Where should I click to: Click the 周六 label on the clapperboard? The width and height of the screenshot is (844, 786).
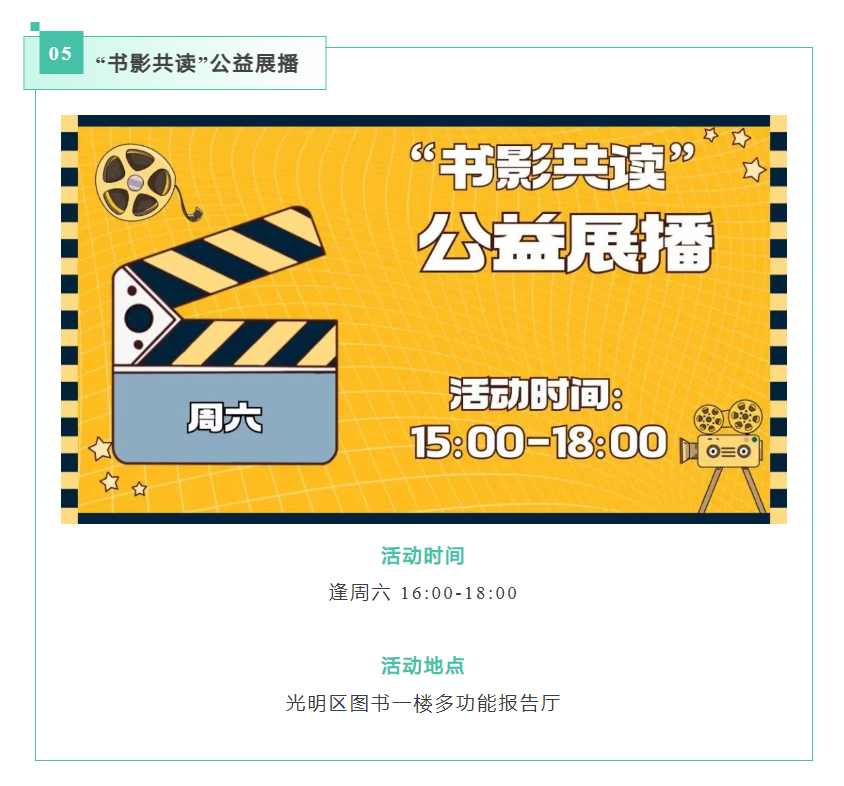pyautogui.click(x=225, y=418)
